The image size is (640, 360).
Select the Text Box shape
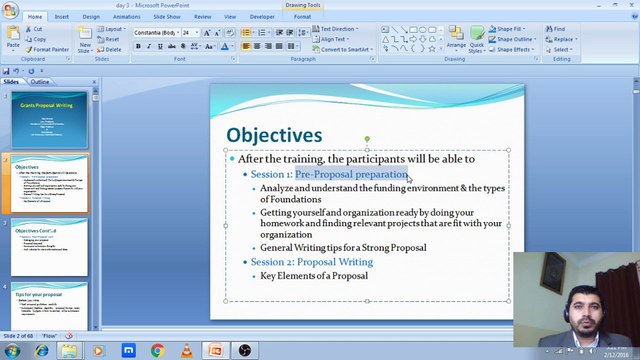point(385,30)
